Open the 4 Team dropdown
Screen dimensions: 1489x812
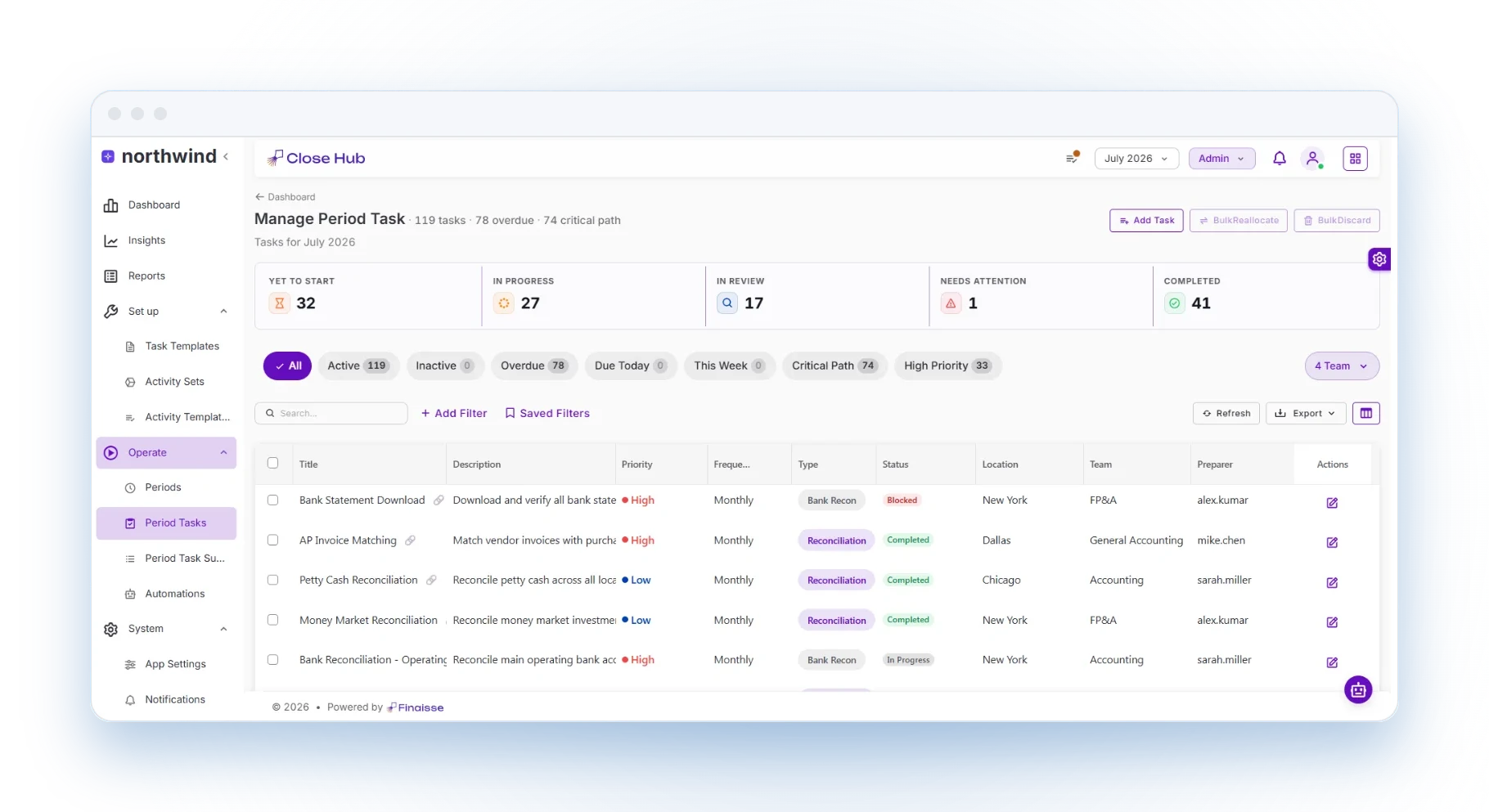(1342, 366)
